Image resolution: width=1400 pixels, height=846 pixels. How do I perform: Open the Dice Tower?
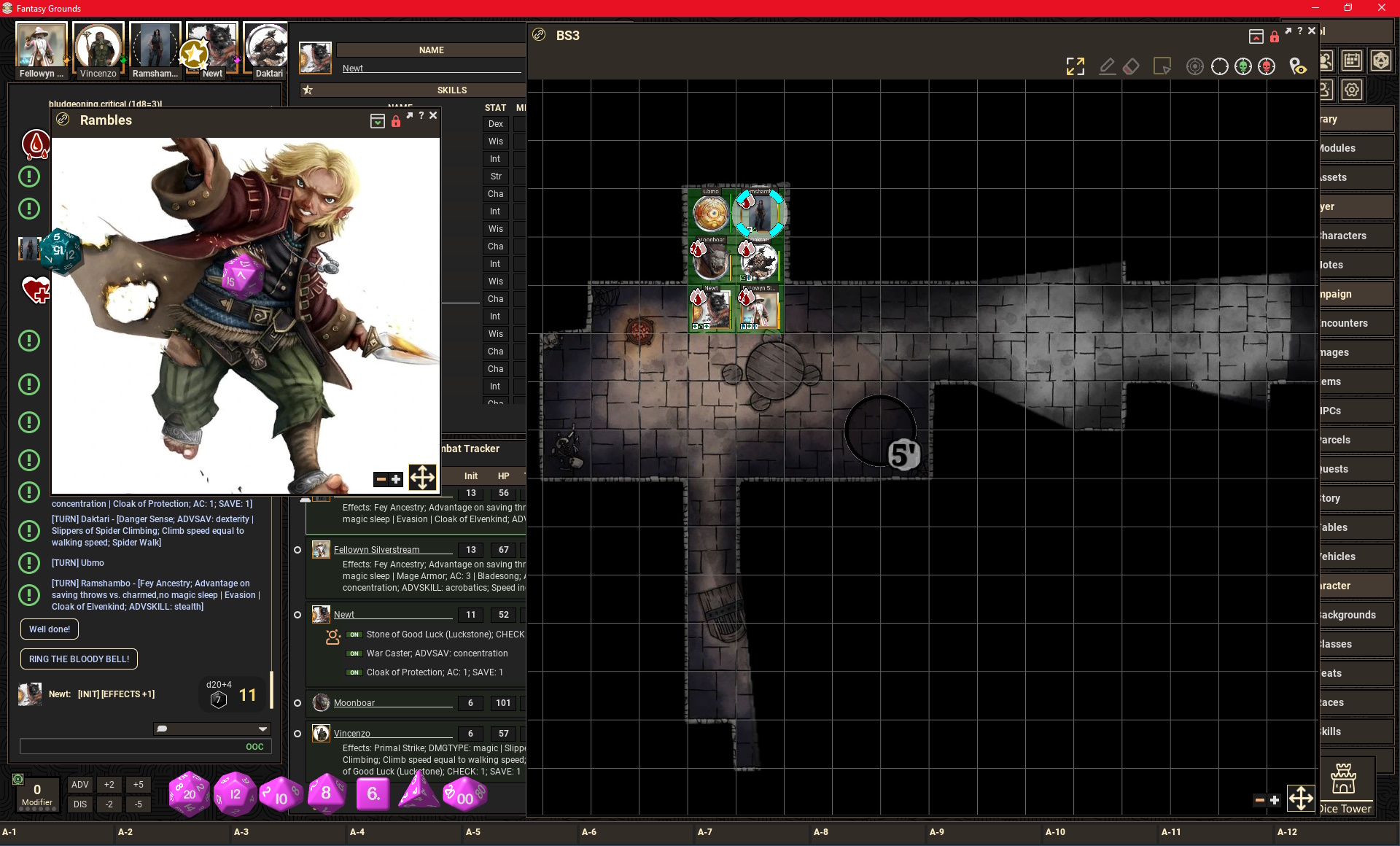pos(1345,786)
